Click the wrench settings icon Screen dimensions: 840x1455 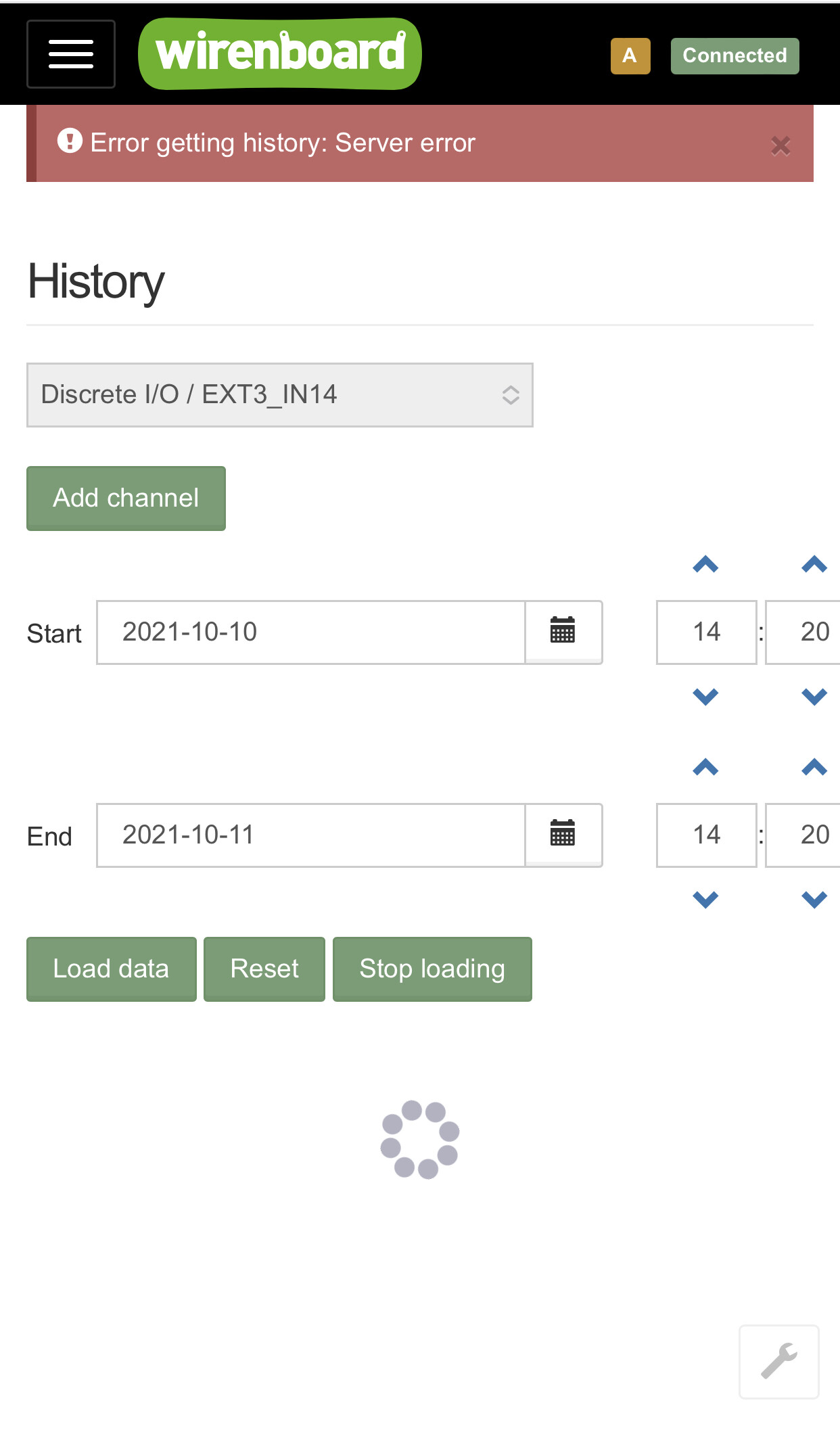(779, 1361)
